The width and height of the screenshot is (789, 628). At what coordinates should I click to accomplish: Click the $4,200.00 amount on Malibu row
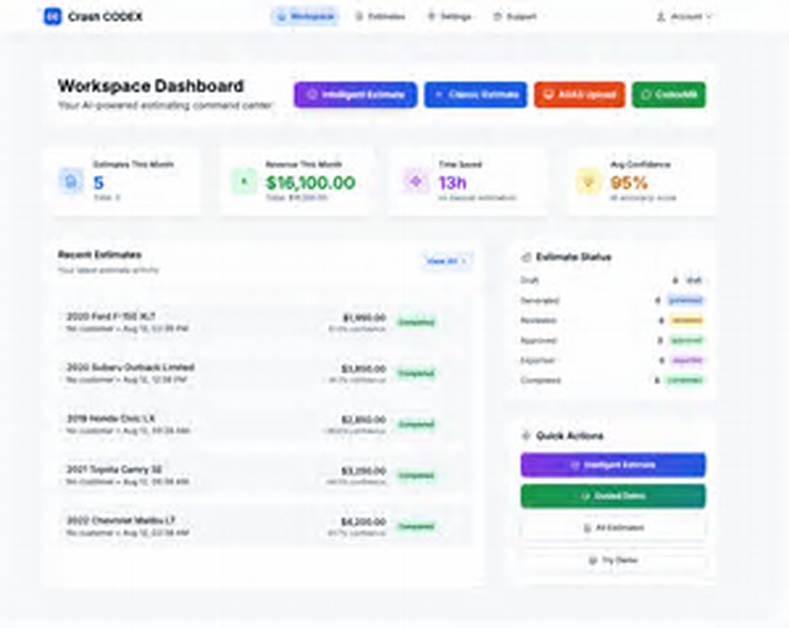[363, 521]
